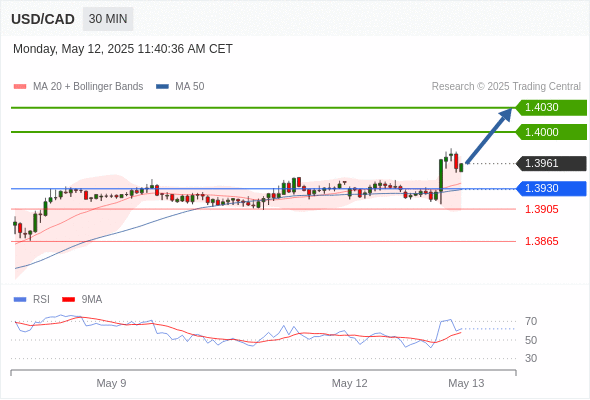Screen dimensions: 590x400
Task: Select the 1.4030 green resistance tag
Action: 551,108
